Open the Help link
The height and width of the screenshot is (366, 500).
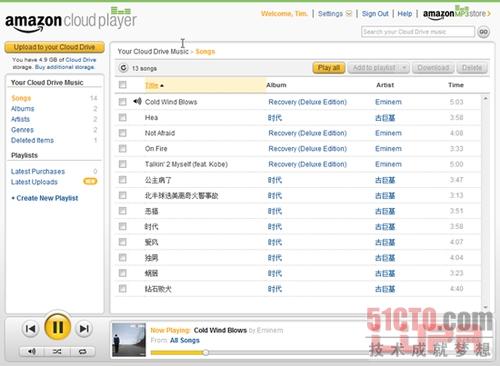405,14
